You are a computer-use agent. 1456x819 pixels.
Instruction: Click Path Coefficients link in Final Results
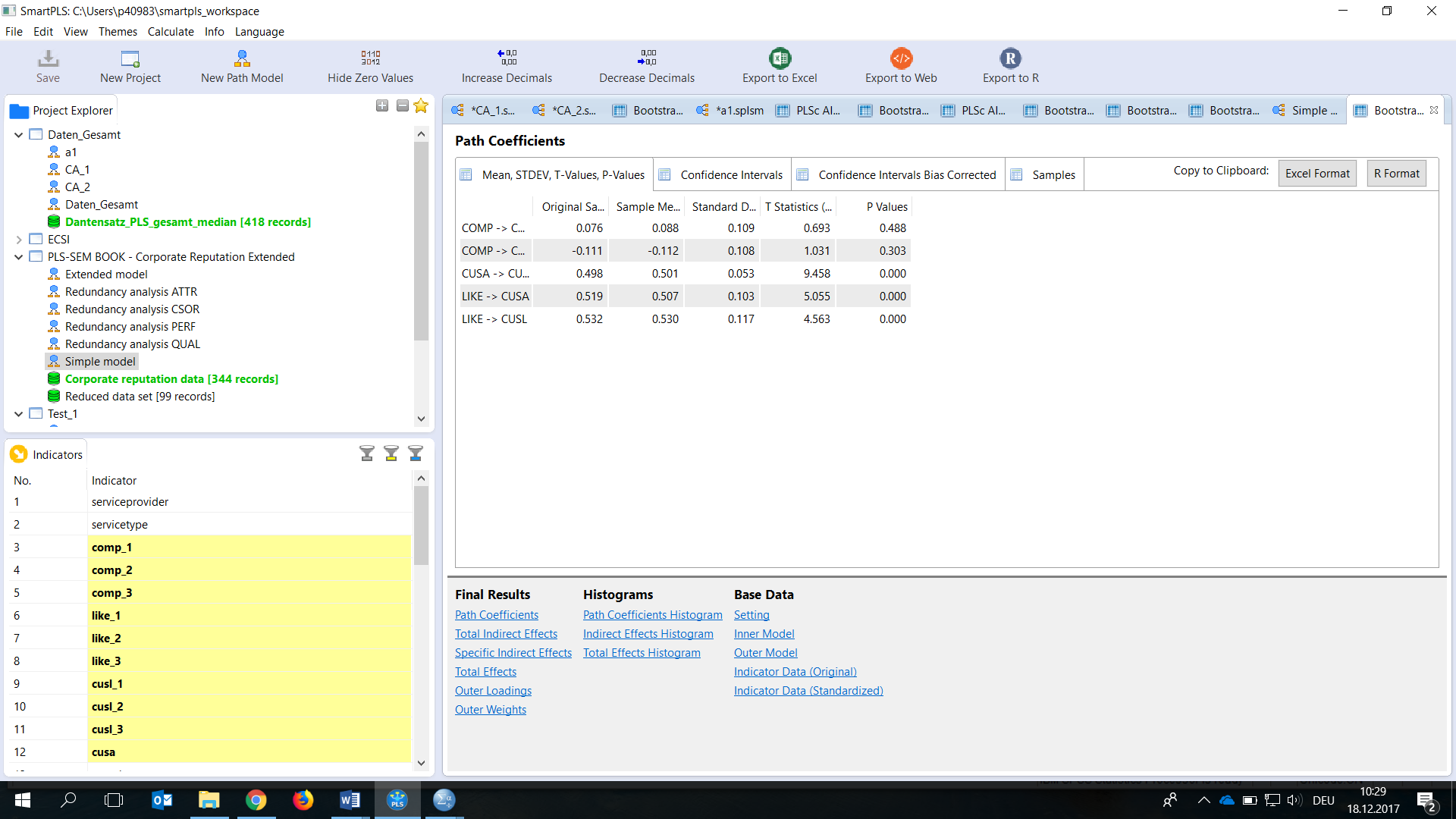(496, 614)
